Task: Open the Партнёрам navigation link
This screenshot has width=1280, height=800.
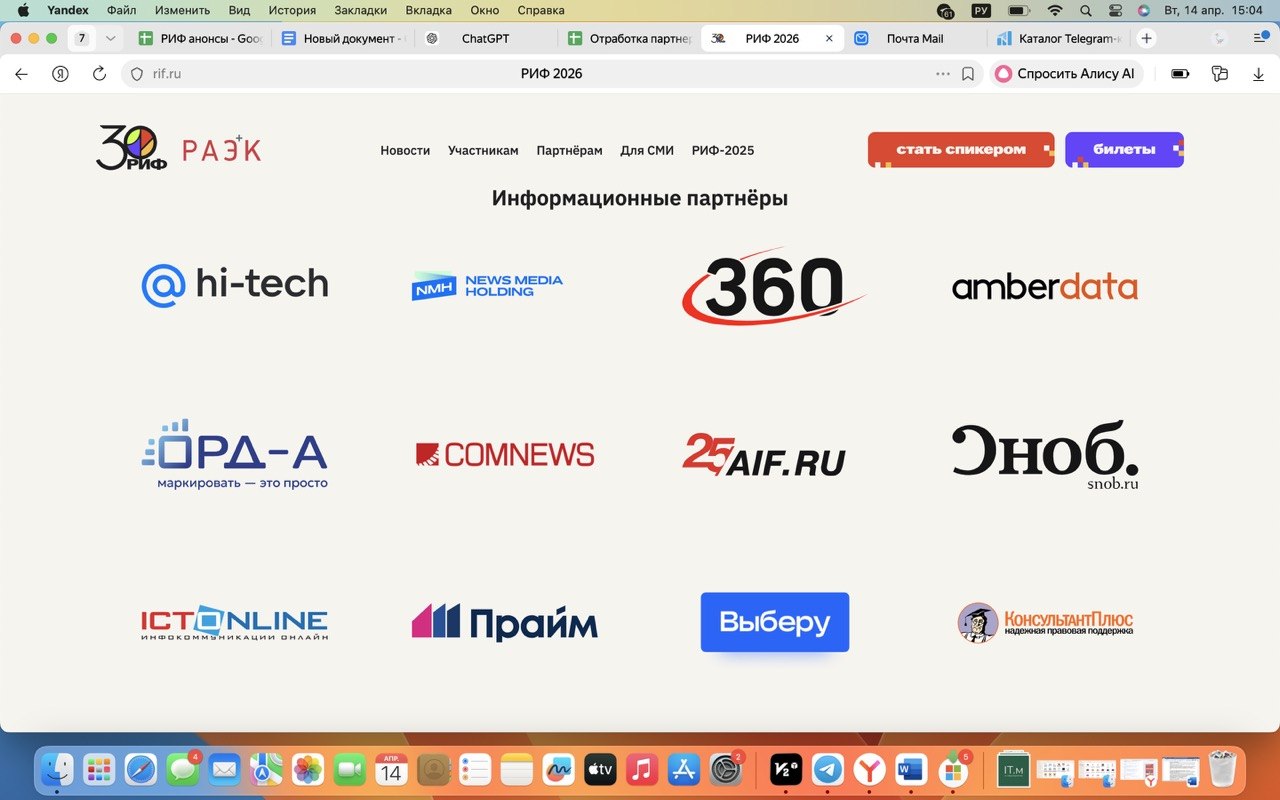Action: pyautogui.click(x=569, y=151)
